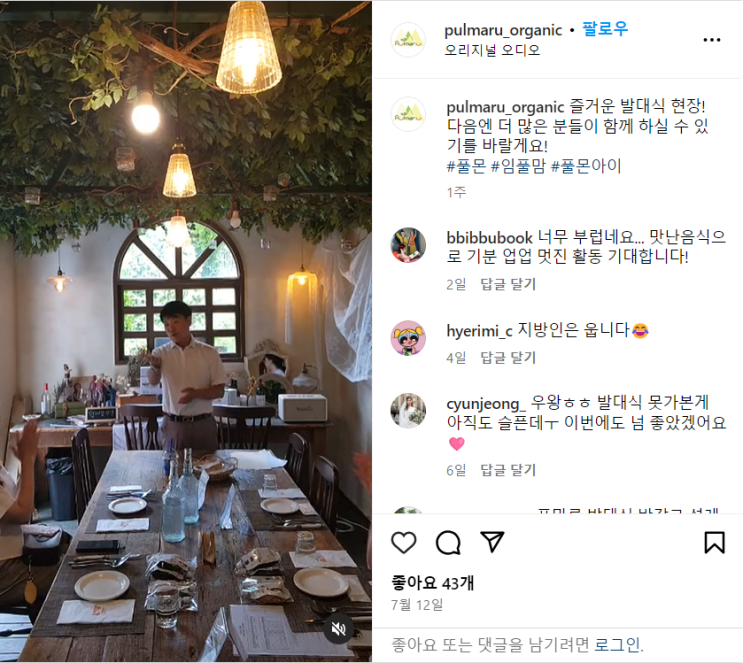743x663 pixels.
Task: Reply to cyunjeong_ comment via 답글 달기
Action: click(508, 470)
